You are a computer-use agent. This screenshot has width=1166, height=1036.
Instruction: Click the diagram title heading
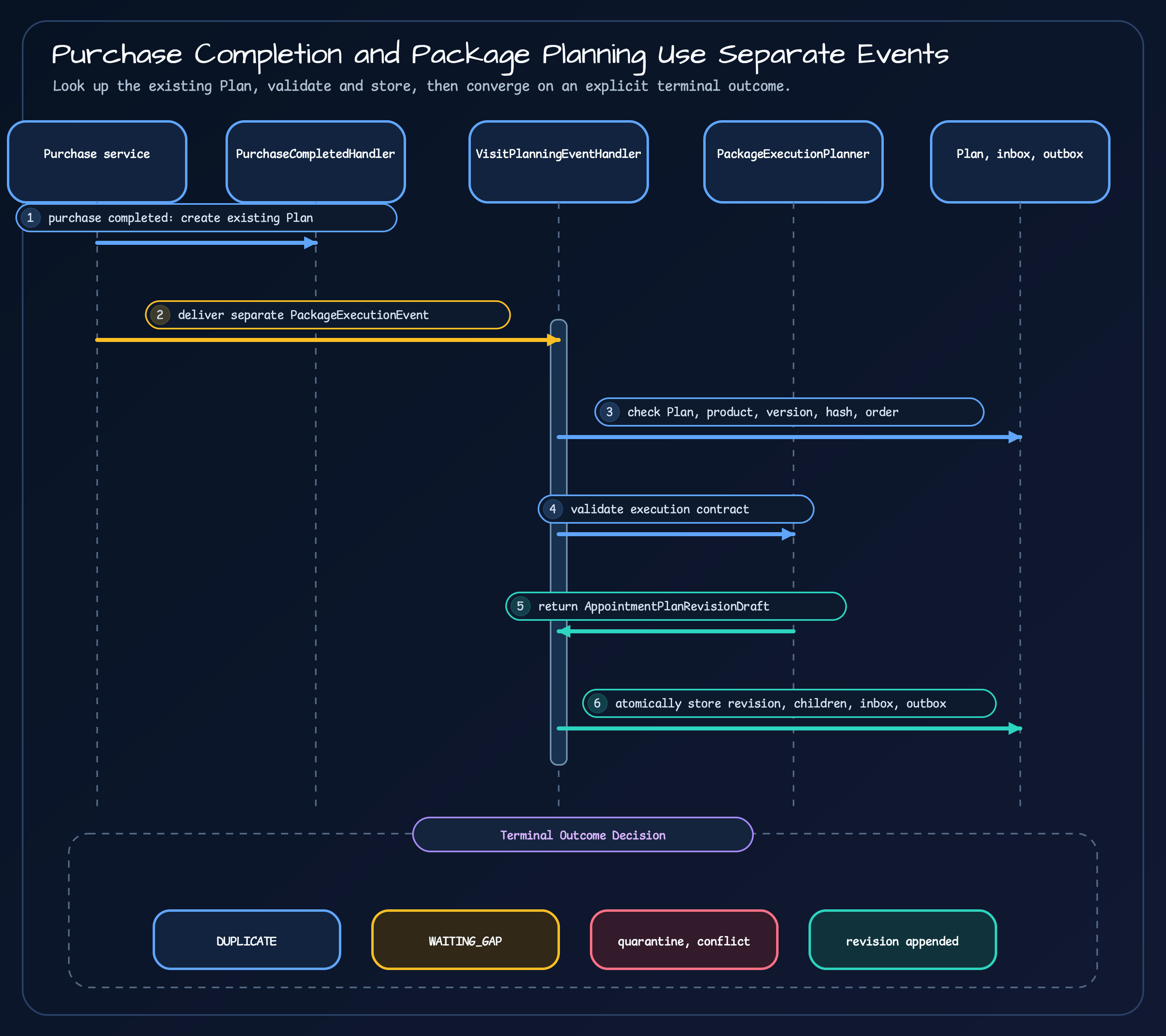pos(500,55)
